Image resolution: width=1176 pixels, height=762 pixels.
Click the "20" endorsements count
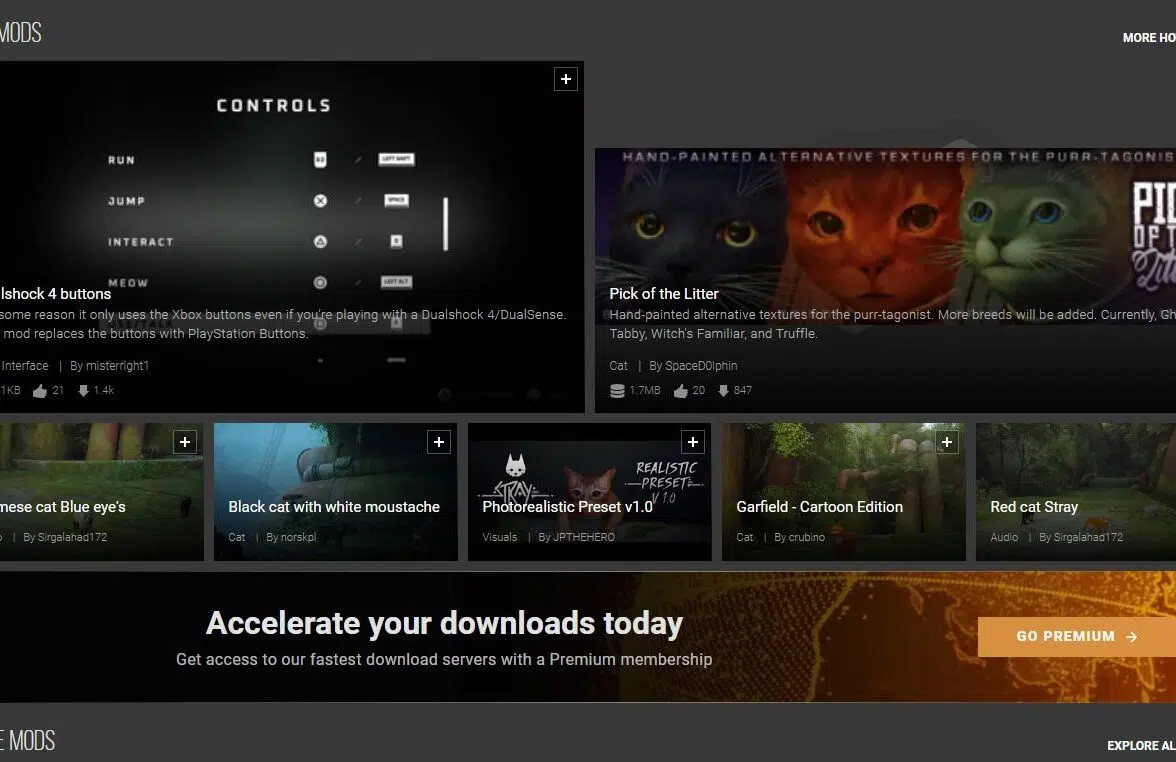698,390
